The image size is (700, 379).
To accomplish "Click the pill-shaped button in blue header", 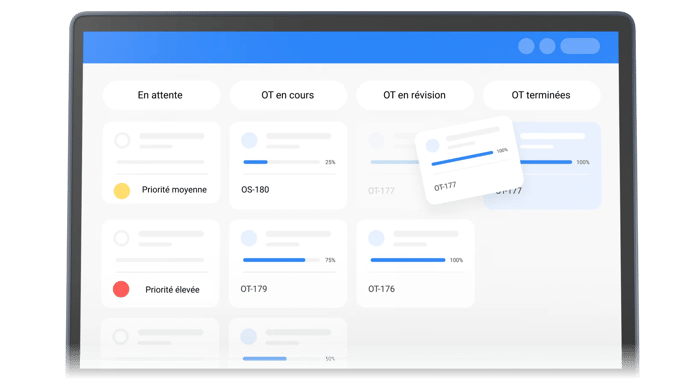I will (x=580, y=46).
